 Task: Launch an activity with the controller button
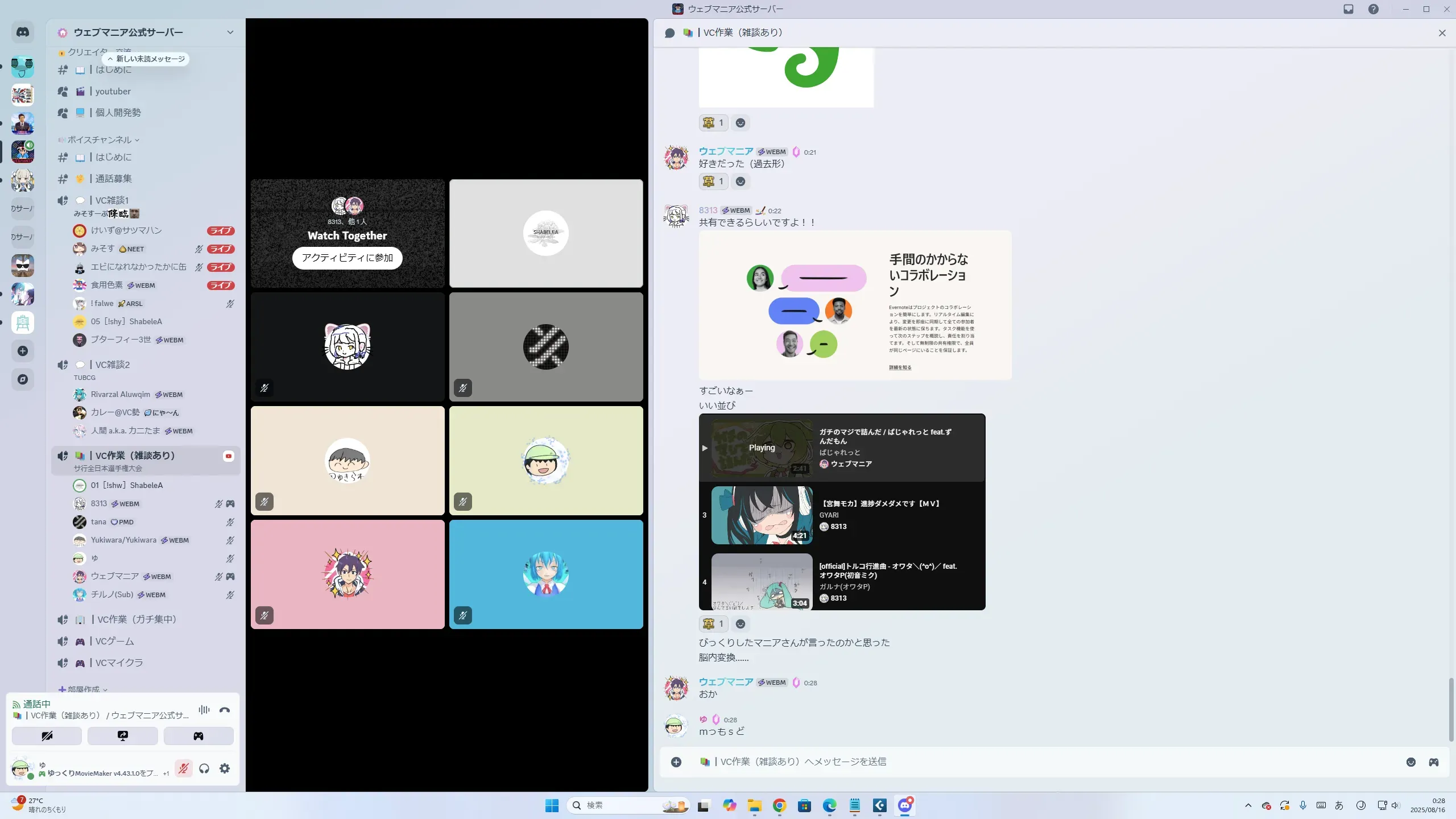pos(198,736)
